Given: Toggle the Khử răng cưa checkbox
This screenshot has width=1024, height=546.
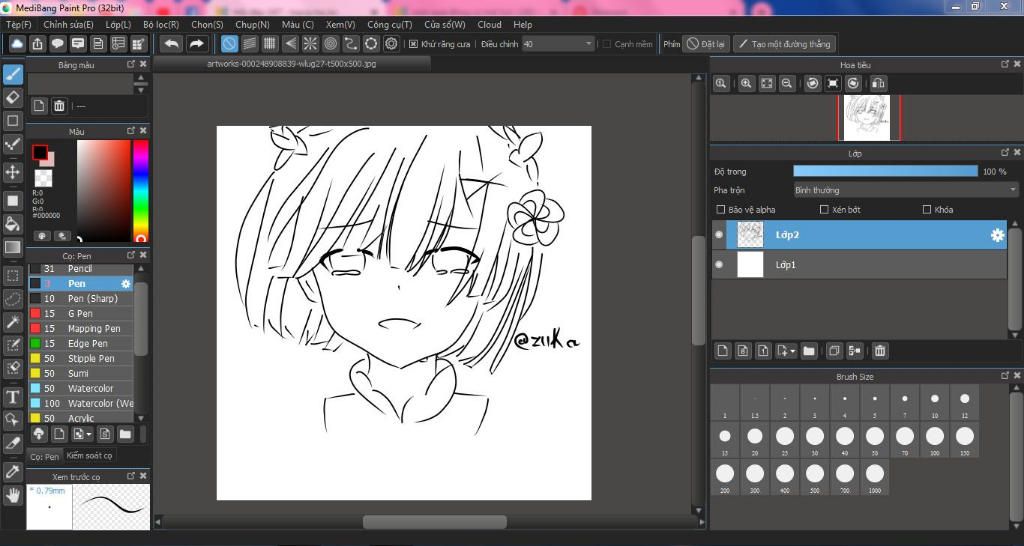Looking at the screenshot, I should pyautogui.click(x=413, y=44).
